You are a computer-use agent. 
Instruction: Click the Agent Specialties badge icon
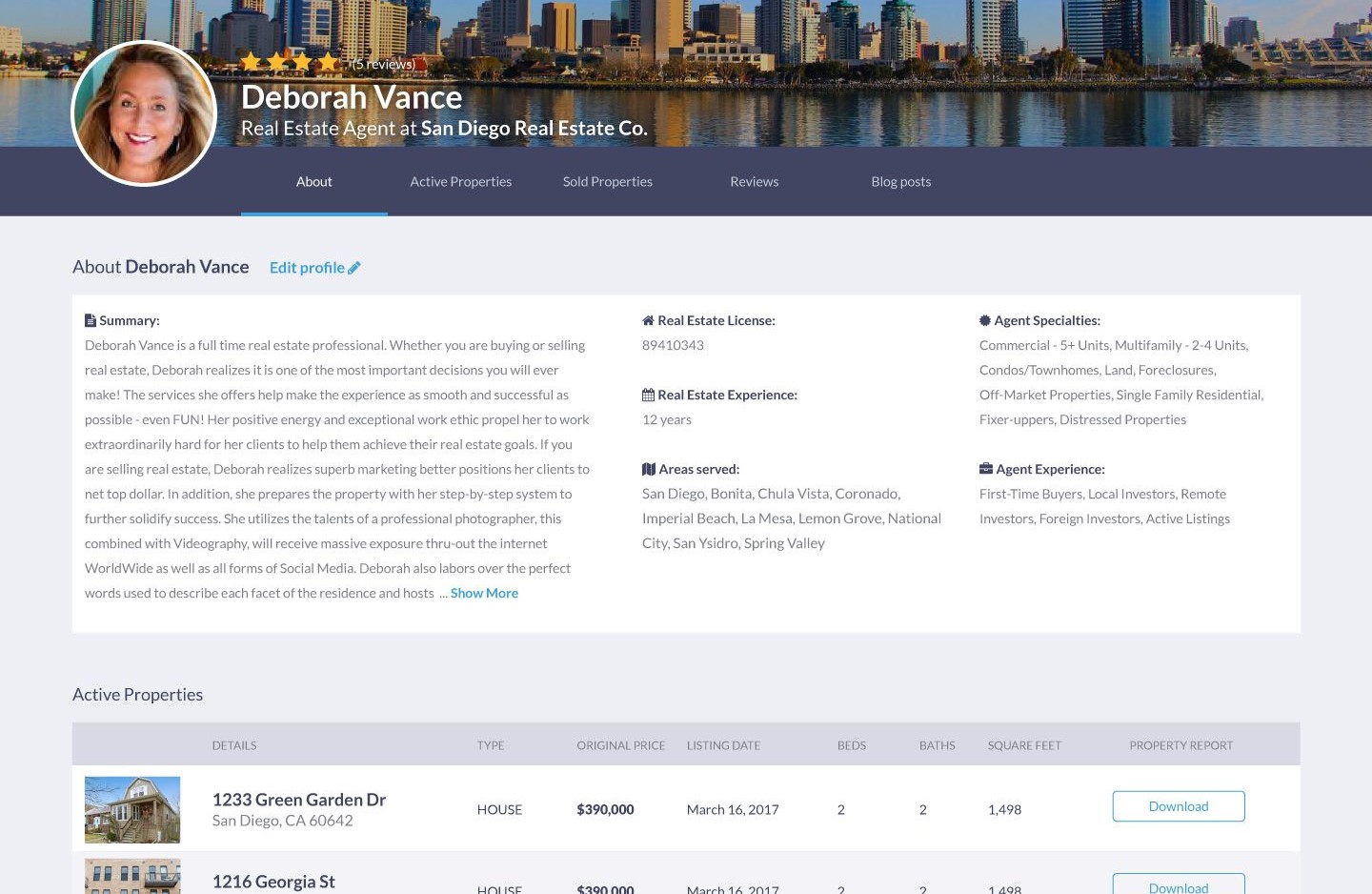coord(985,320)
